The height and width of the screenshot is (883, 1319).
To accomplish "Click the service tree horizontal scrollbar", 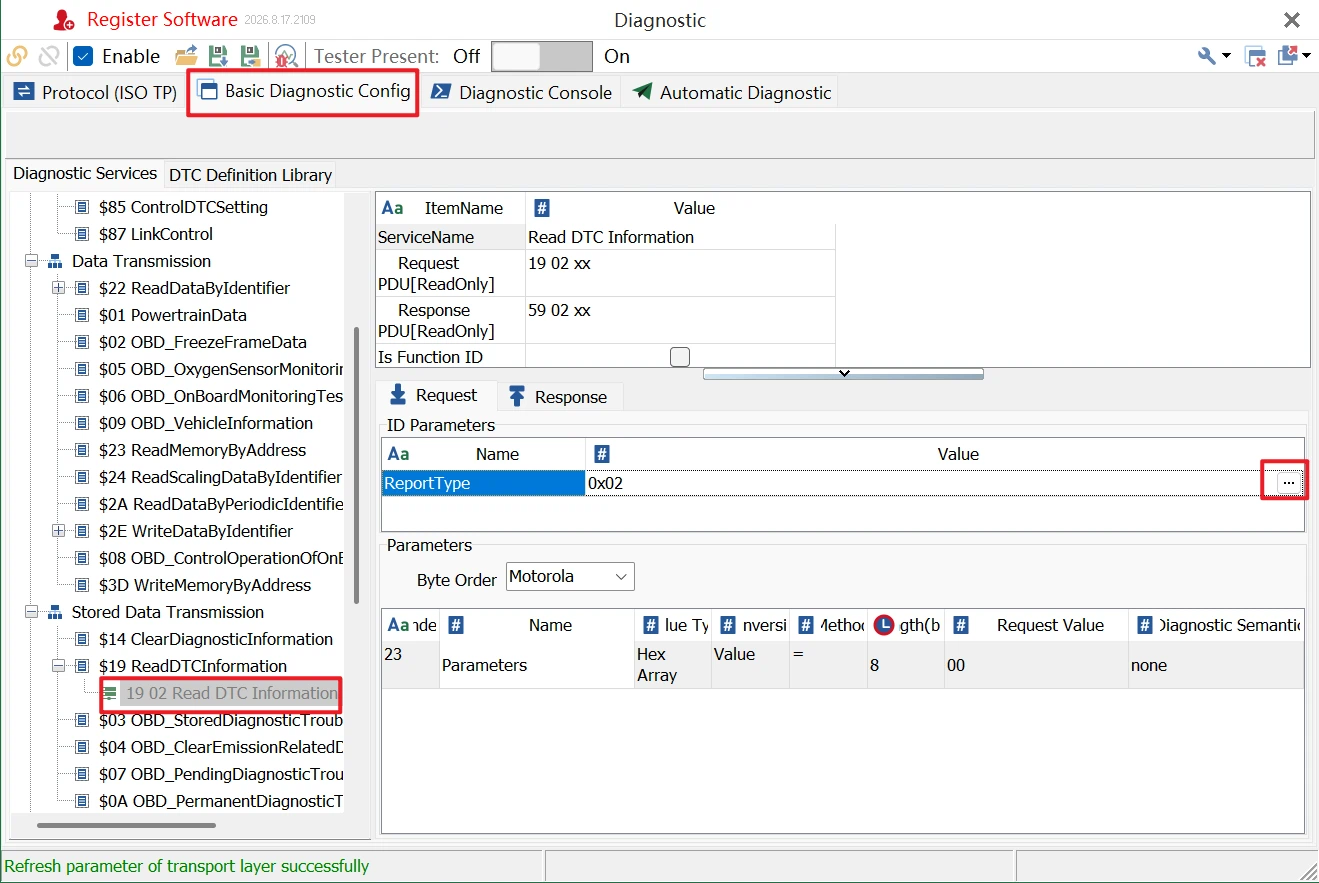I will 126,825.
